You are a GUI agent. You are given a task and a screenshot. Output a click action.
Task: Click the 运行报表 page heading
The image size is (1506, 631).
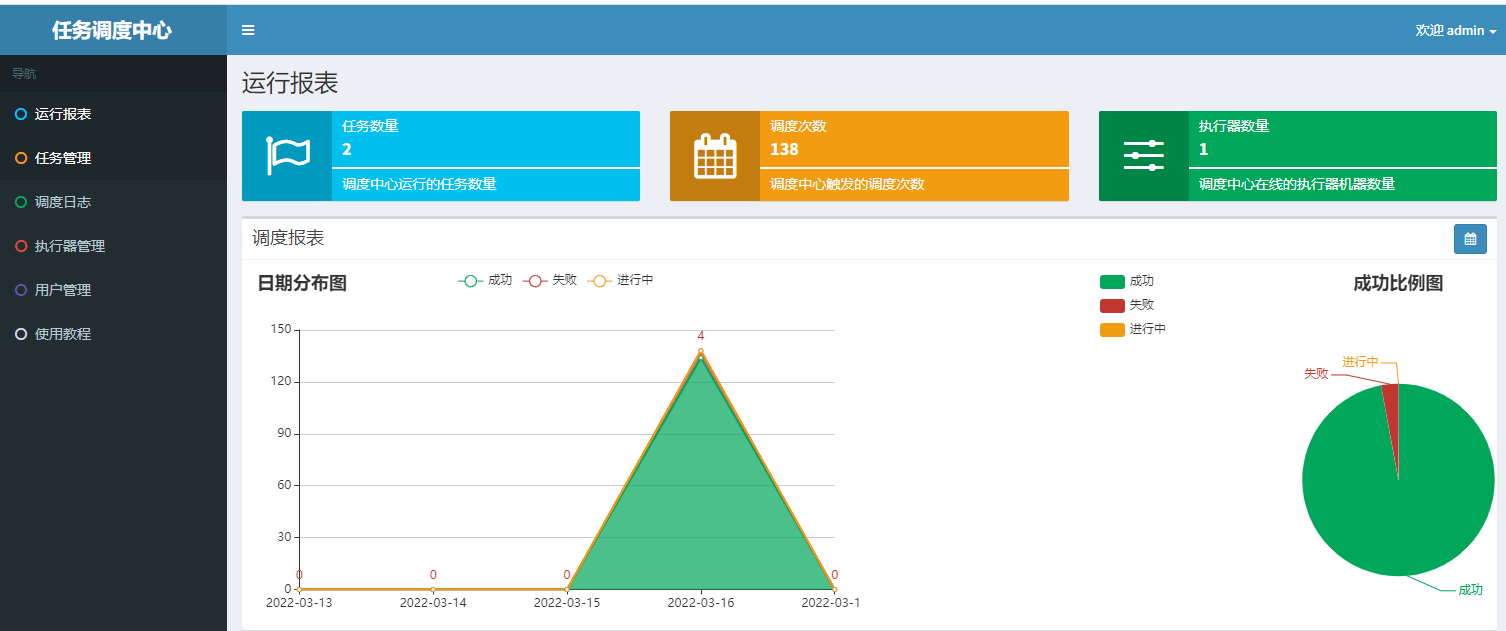(290, 83)
